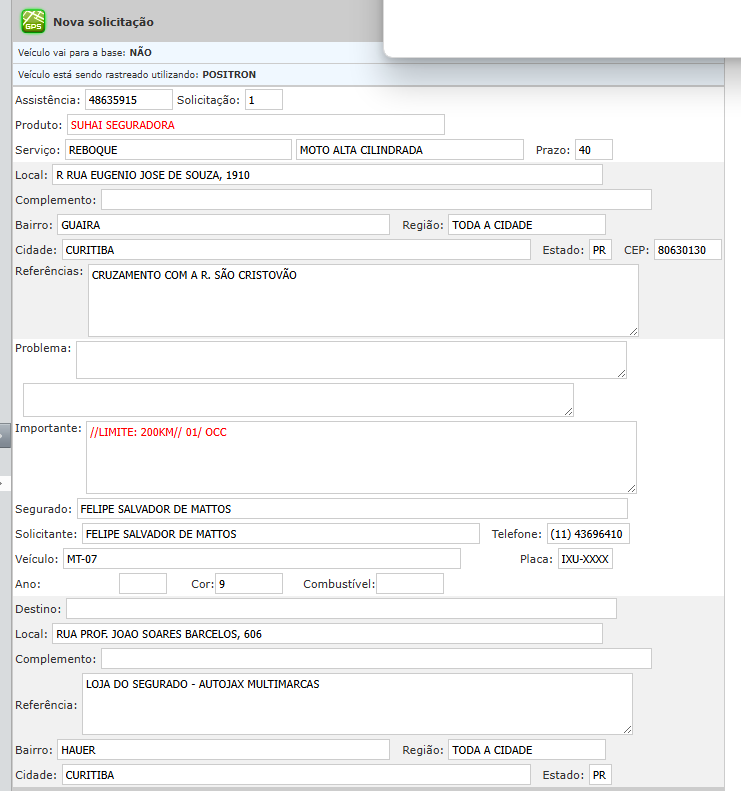The width and height of the screenshot is (741, 791).
Task: Click the destination Bairro field showing HAUER
Action: point(222,750)
